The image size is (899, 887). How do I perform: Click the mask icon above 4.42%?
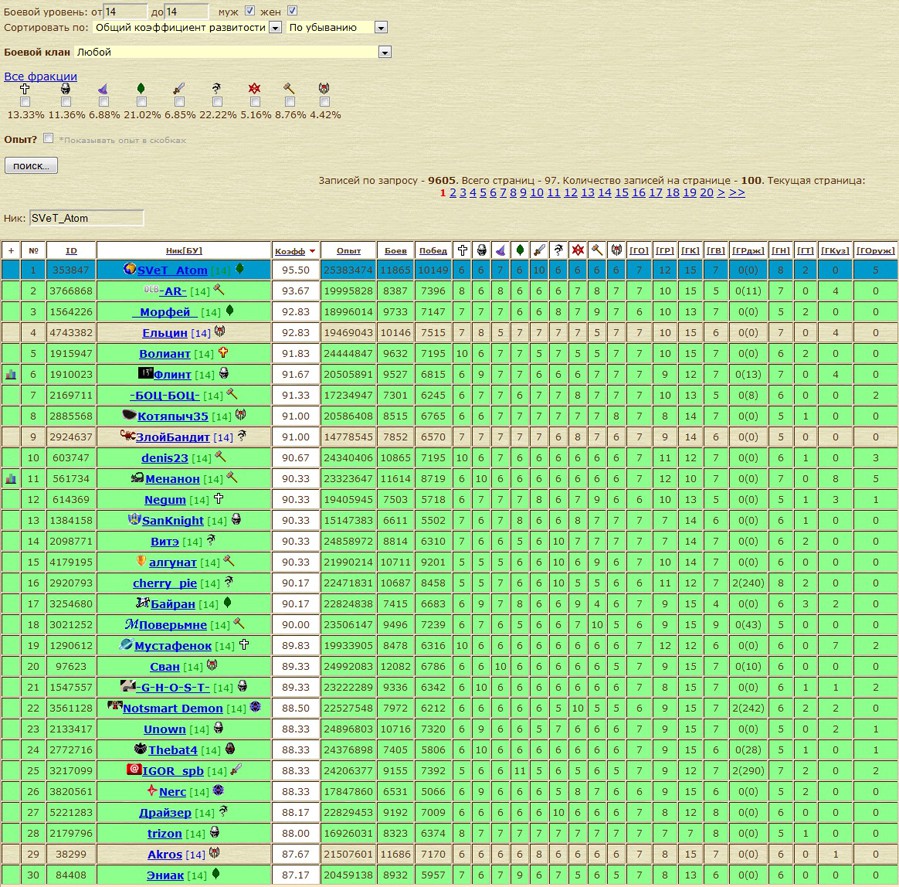pyautogui.click(x=324, y=88)
